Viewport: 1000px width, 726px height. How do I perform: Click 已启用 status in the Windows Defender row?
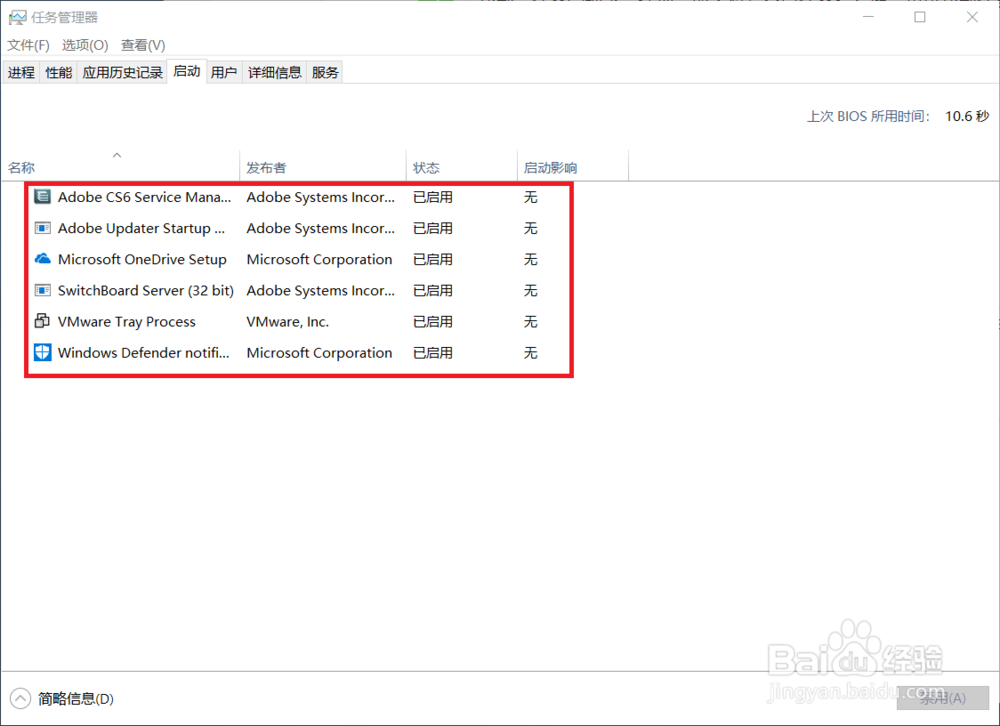tap(433, 353)
